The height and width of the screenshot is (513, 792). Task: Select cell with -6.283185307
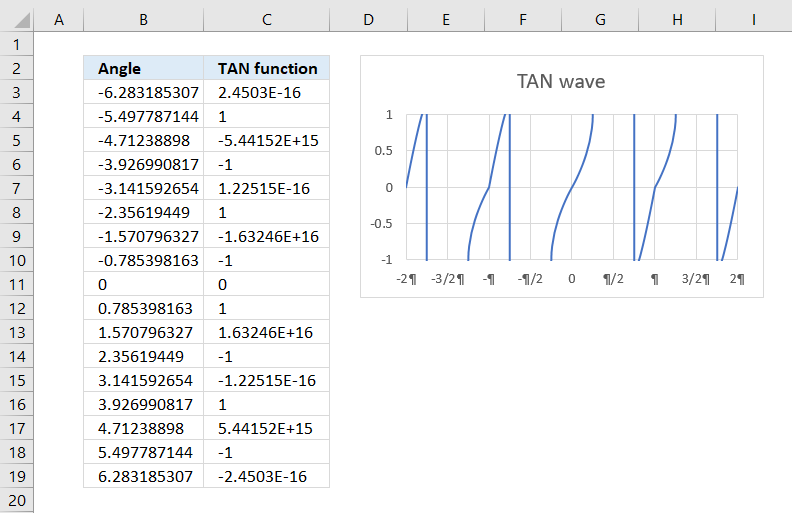[143, 92]
